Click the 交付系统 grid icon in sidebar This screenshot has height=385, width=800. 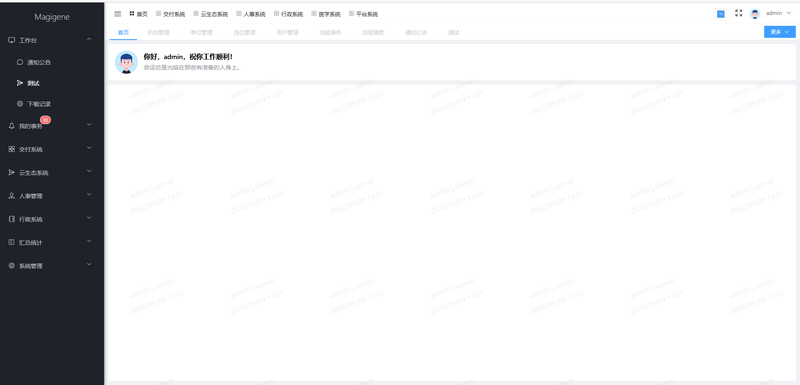[x=12, y=149]
